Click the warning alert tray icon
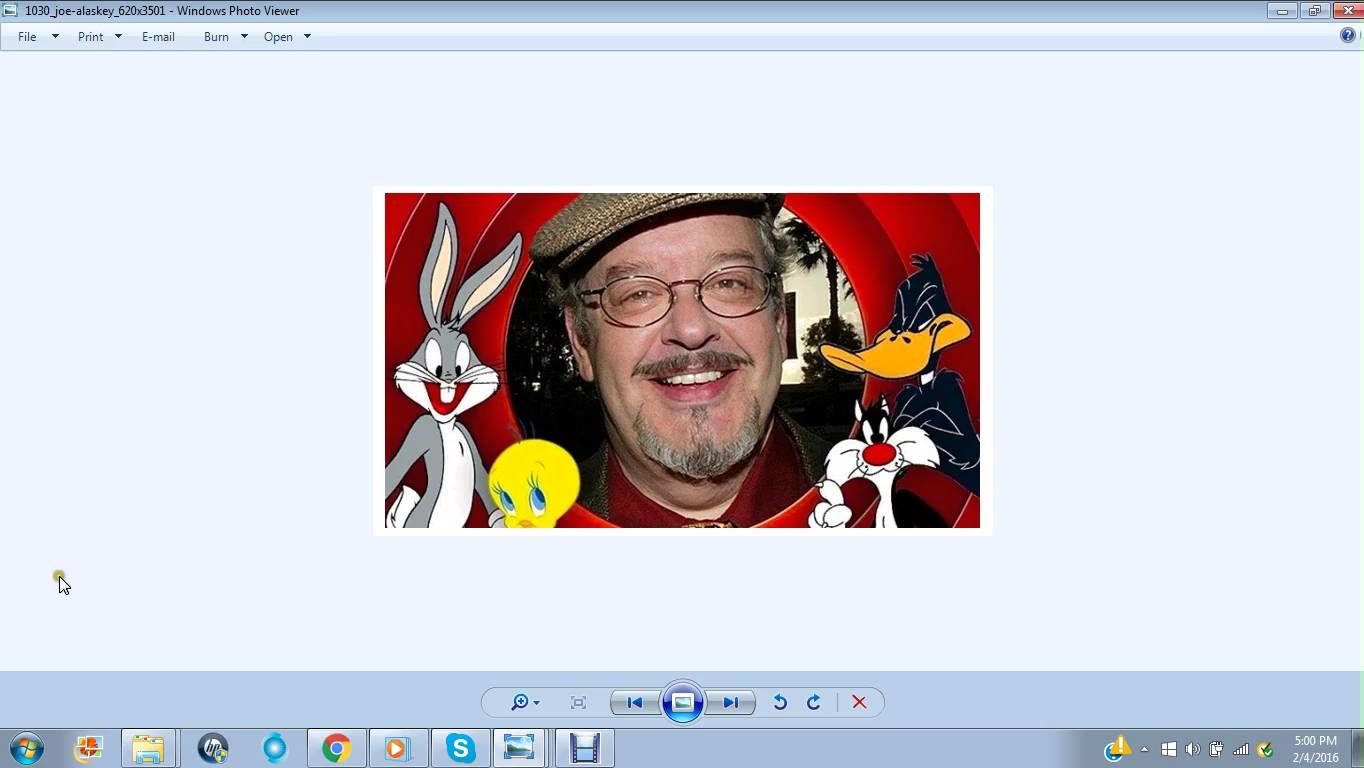 (x=1117, y=748)
